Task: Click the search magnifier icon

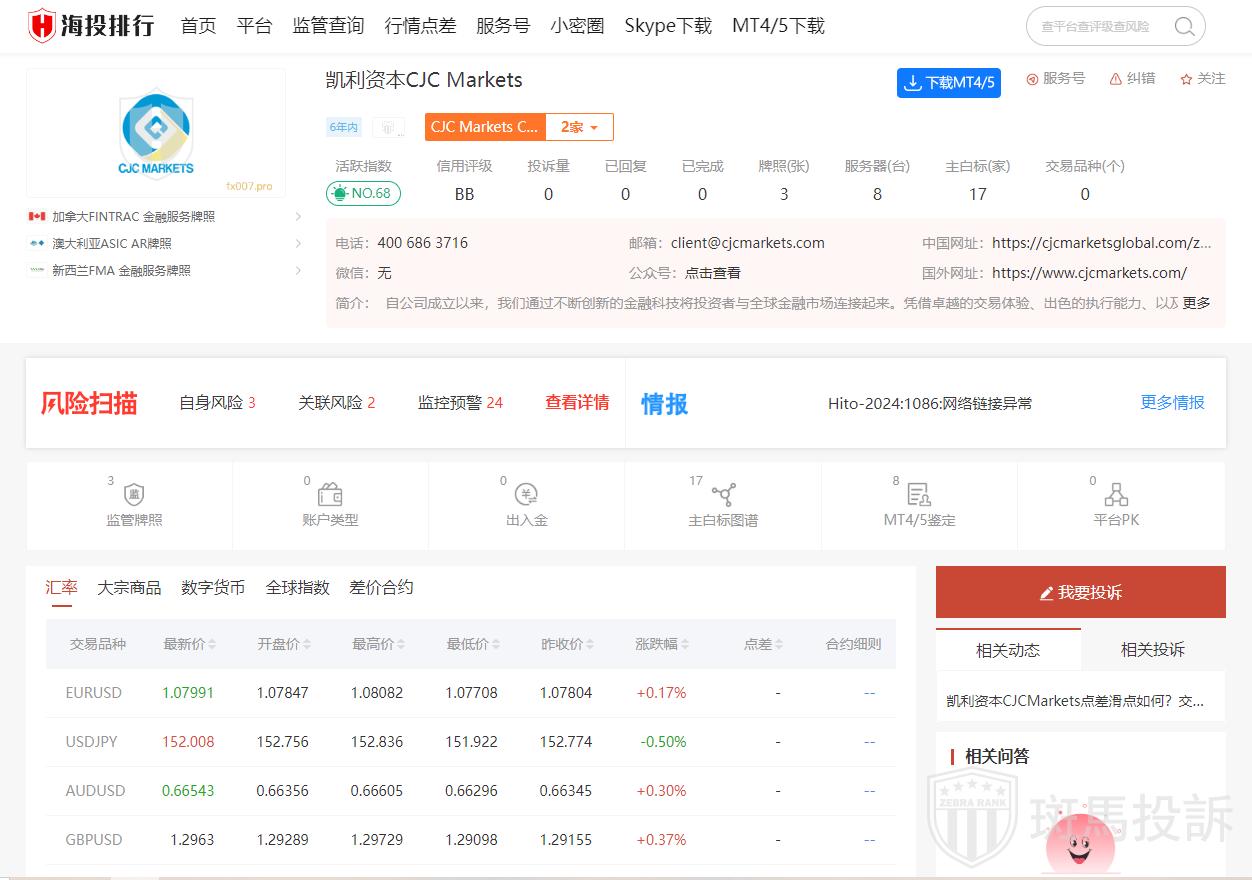Action: click(x=1184, y=27)
